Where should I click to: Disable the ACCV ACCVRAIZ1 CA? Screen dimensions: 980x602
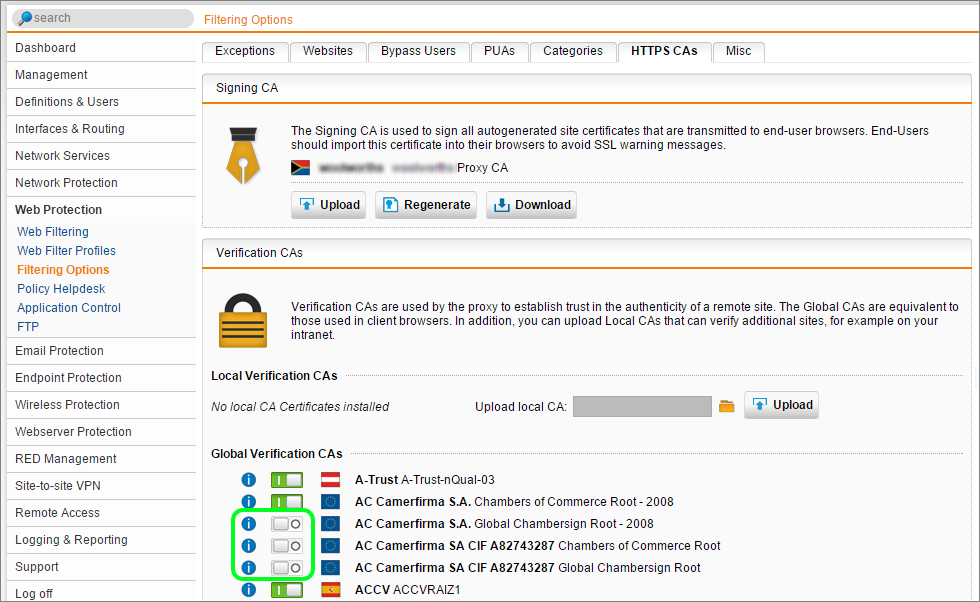287,589
